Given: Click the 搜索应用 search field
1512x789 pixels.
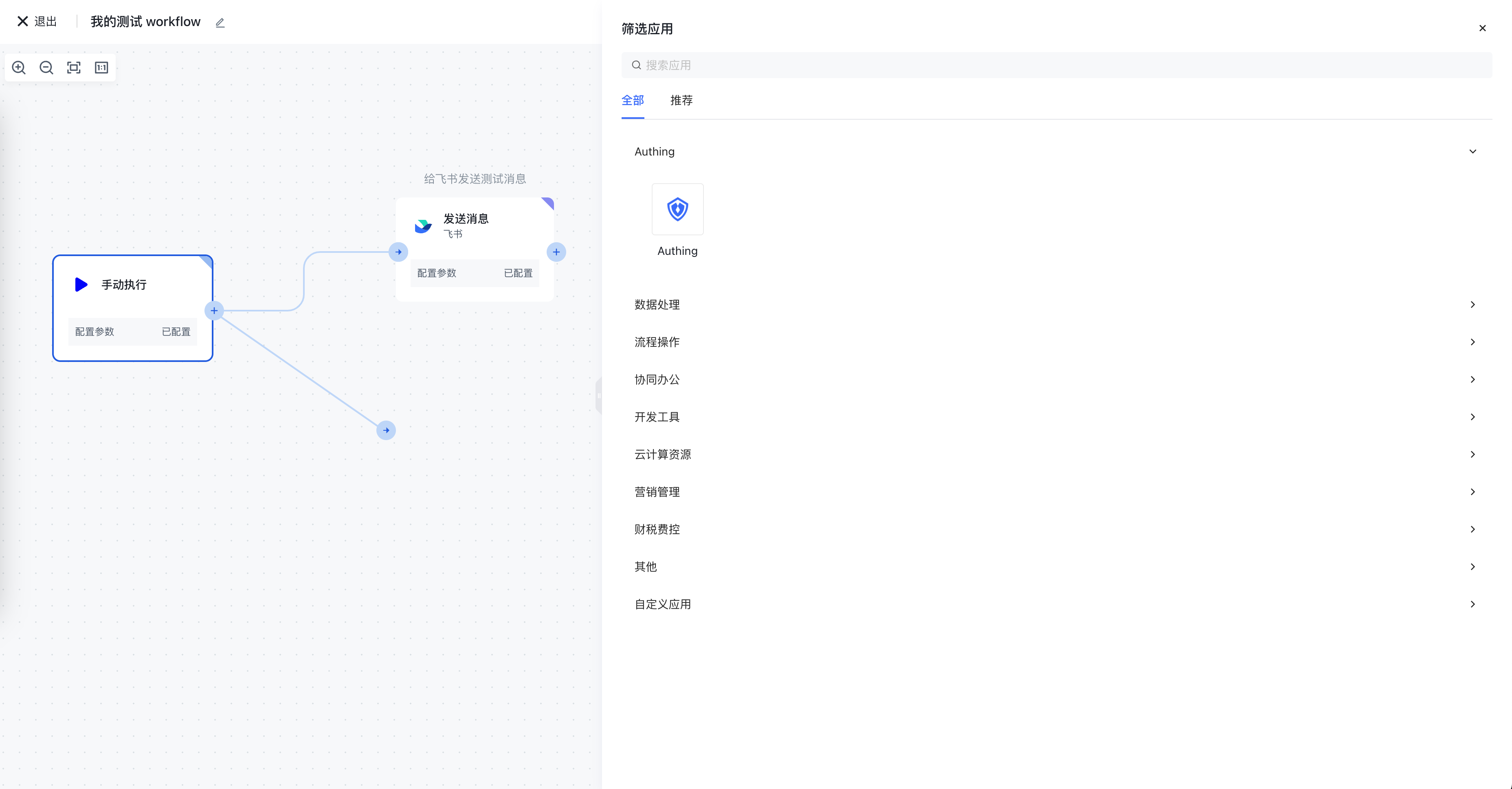Looking at the screenshot, I should pyautogui.click(x=1057, y=65).
